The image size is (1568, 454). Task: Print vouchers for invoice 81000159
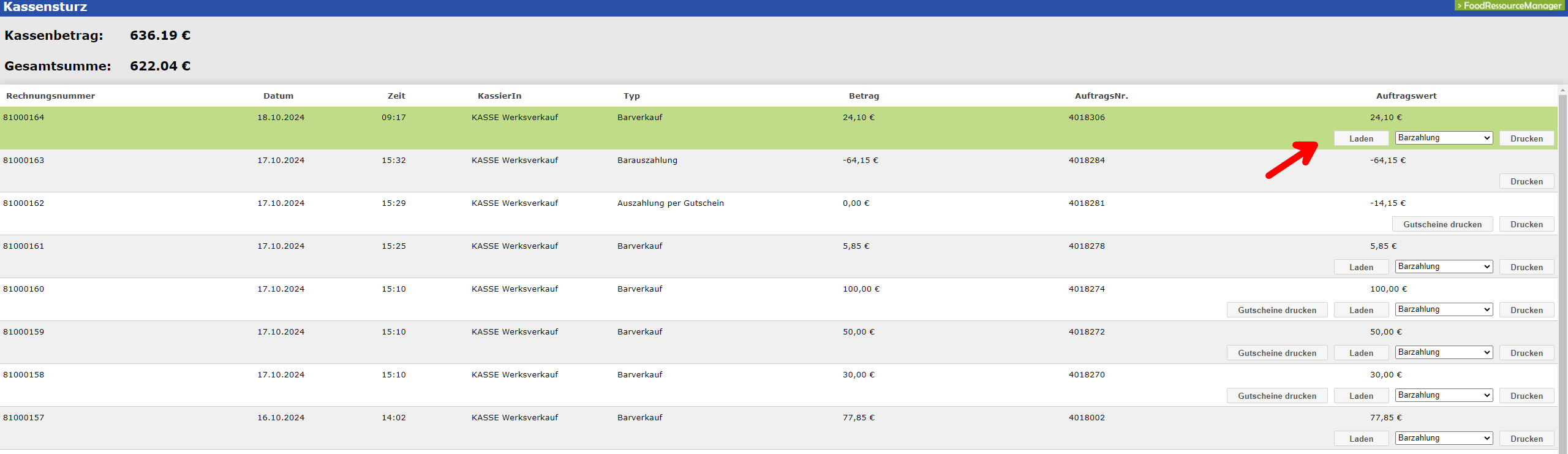click(1276, 353)
